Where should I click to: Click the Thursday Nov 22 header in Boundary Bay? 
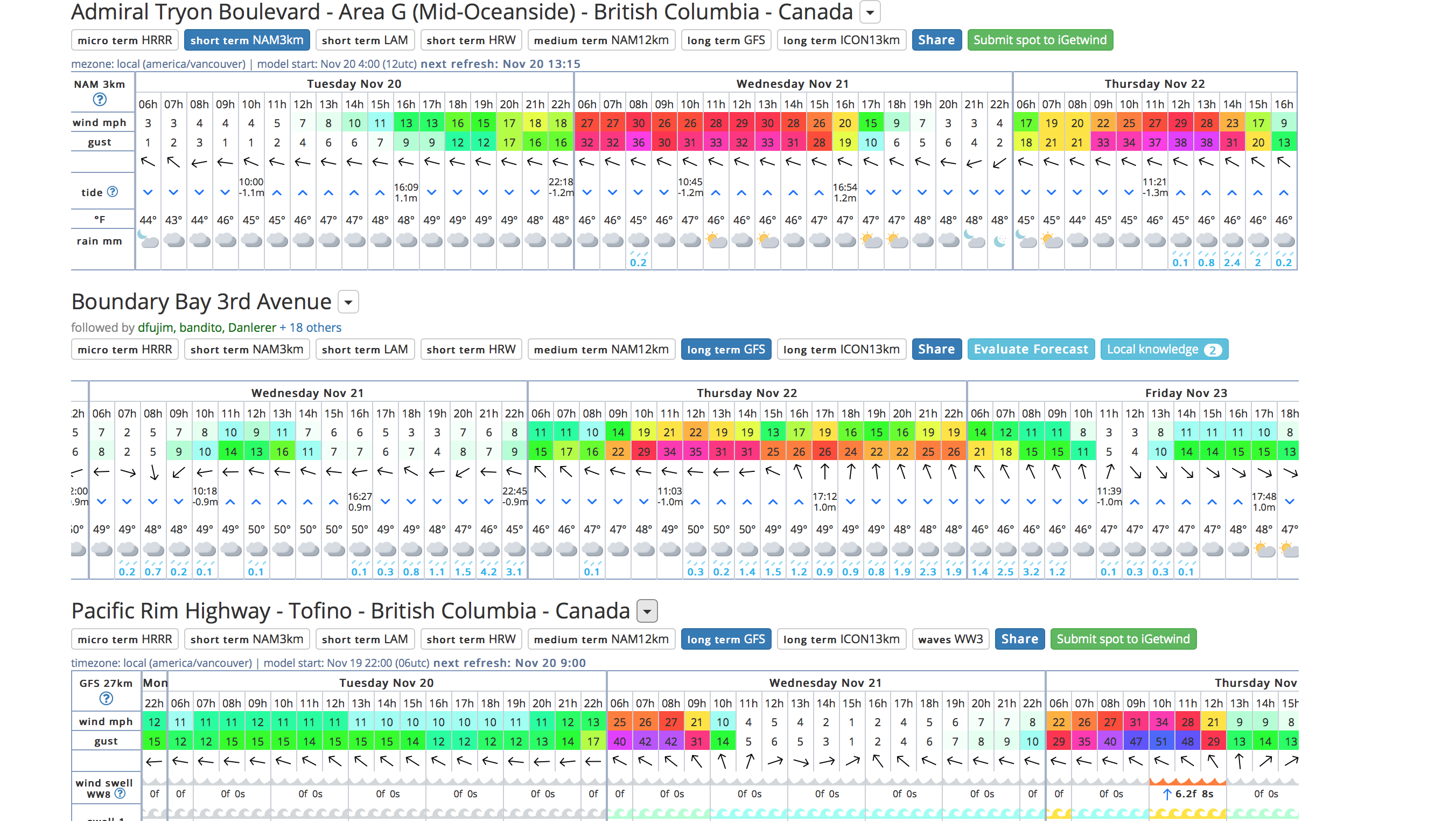[x=747, y=393]
